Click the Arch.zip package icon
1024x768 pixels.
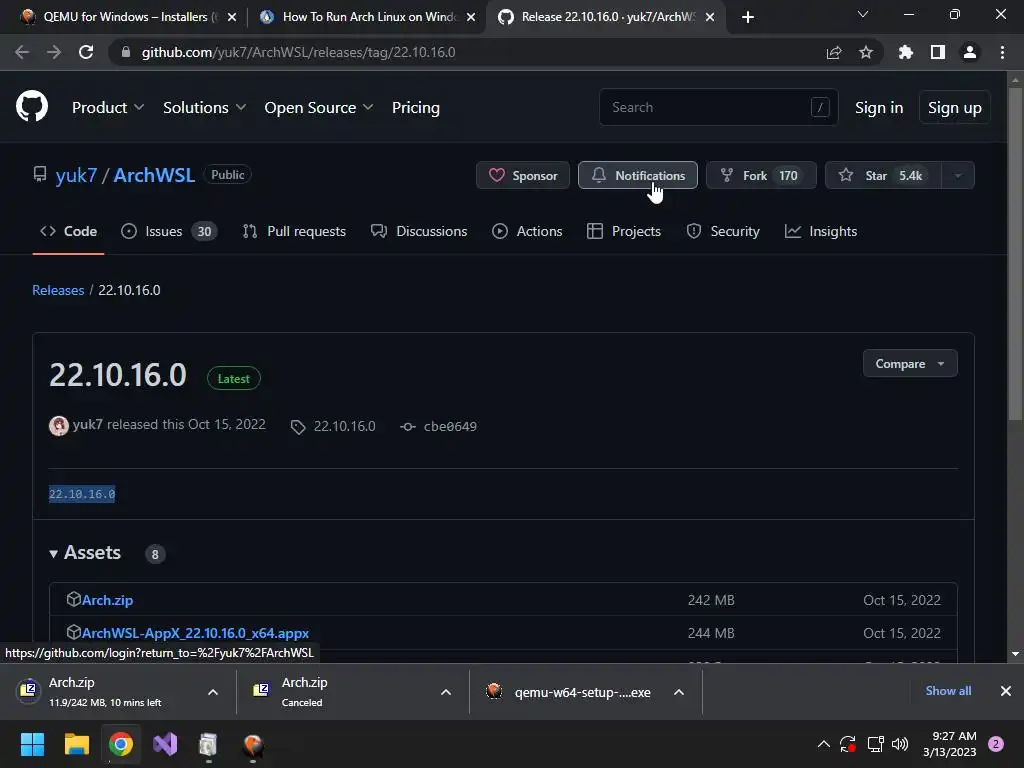(x=74, y=599)
